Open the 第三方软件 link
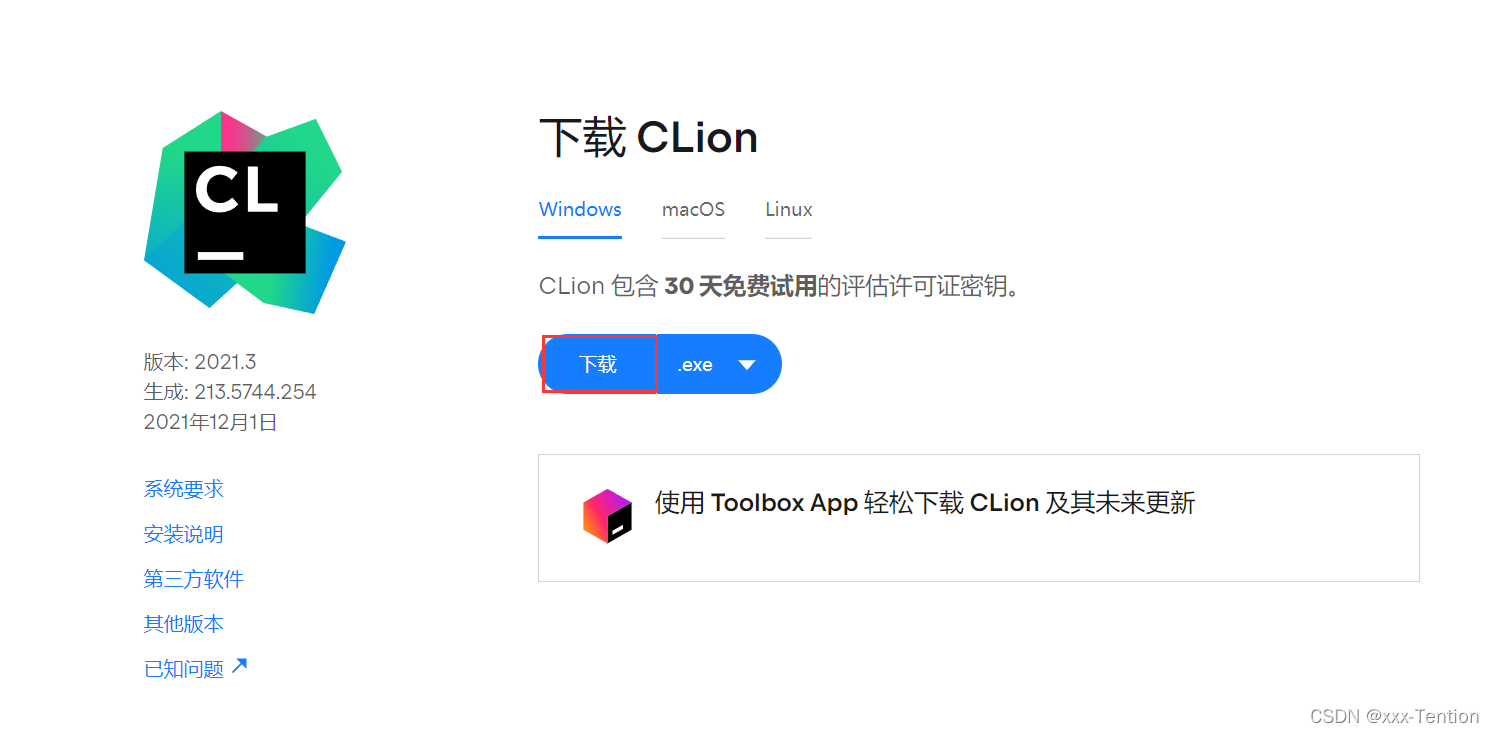The height and width of the screenshot is (733, 1494). click(x=194, y=579)
